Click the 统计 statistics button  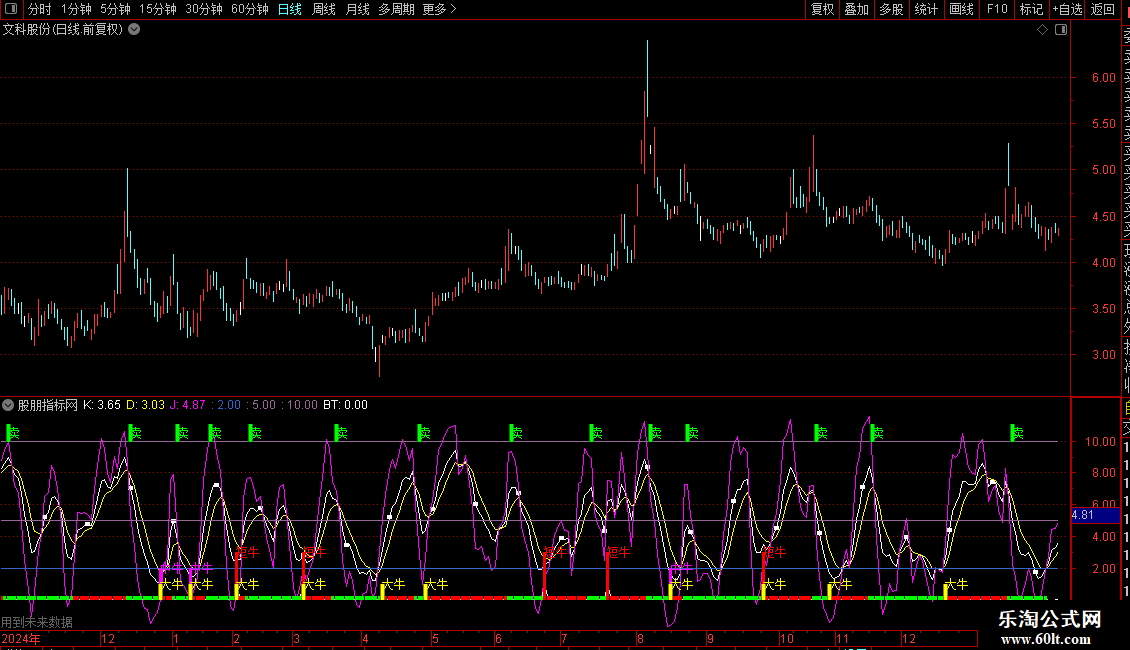(926, 9)
